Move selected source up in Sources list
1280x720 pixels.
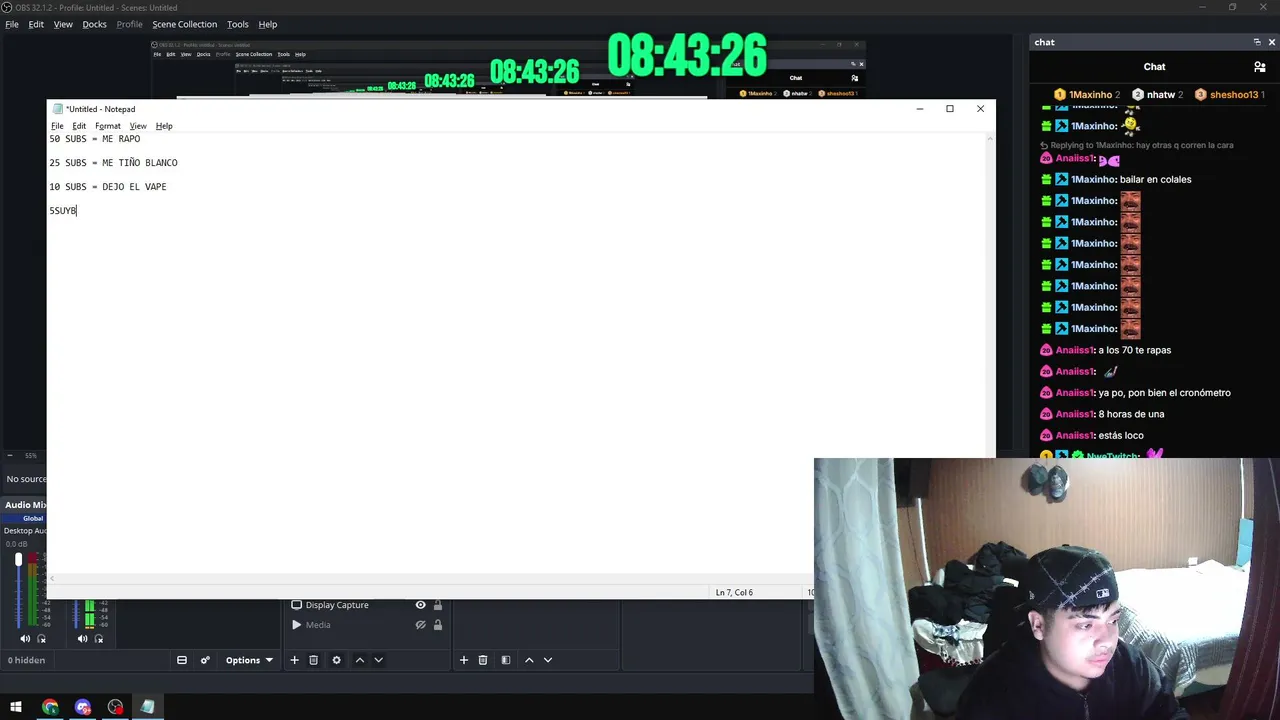coord(360,660)
